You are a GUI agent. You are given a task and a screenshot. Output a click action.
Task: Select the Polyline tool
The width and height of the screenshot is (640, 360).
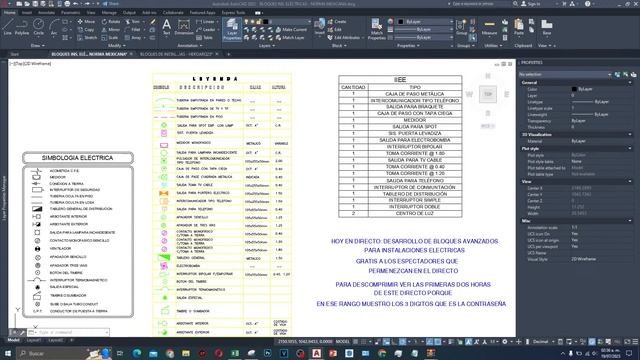[22, 27]
